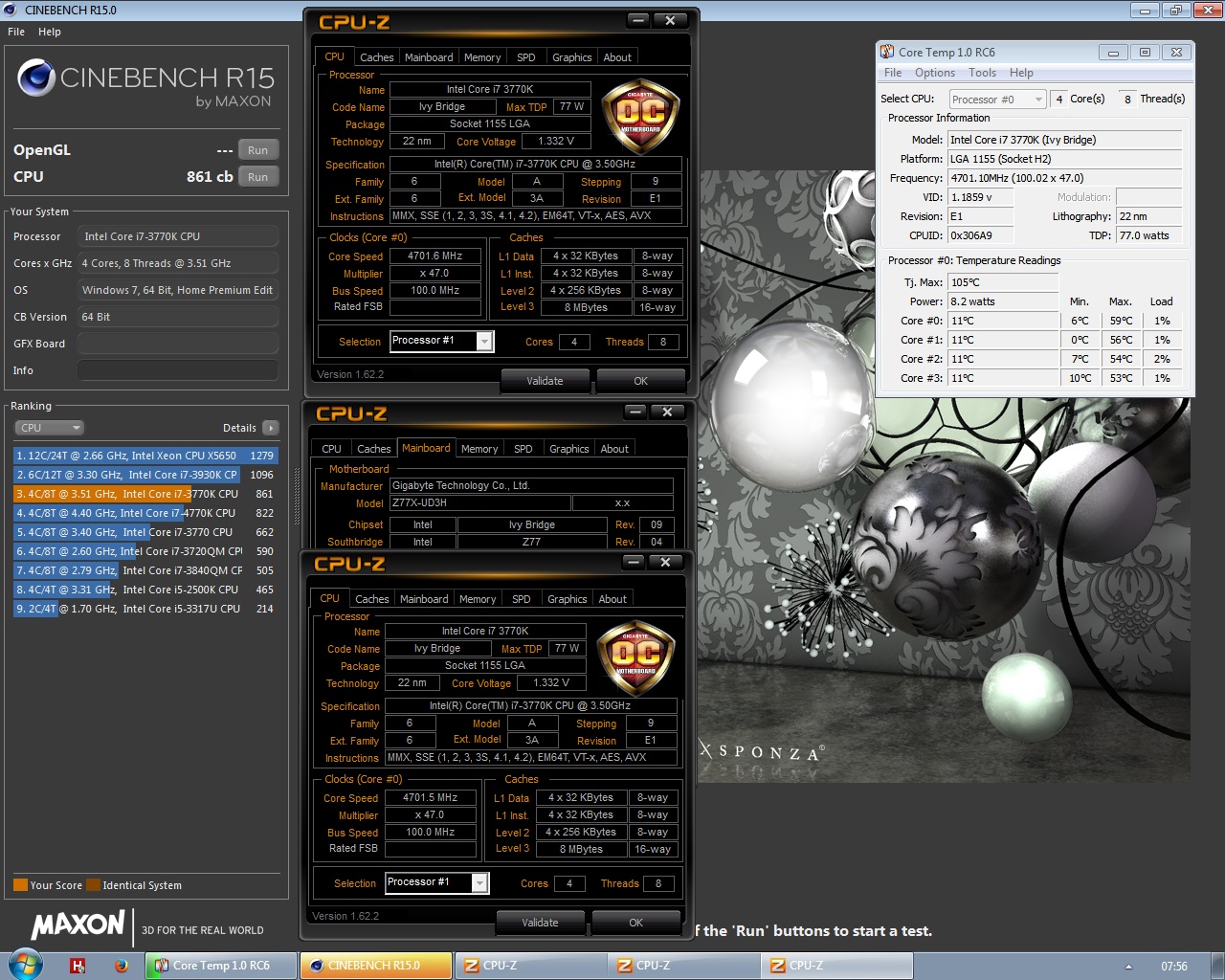Image resolution: width=1225 pixels, height=980 pixels.
Task: Select highlighted ranking row i7-3770K 861
Action: tap(145, 494)
